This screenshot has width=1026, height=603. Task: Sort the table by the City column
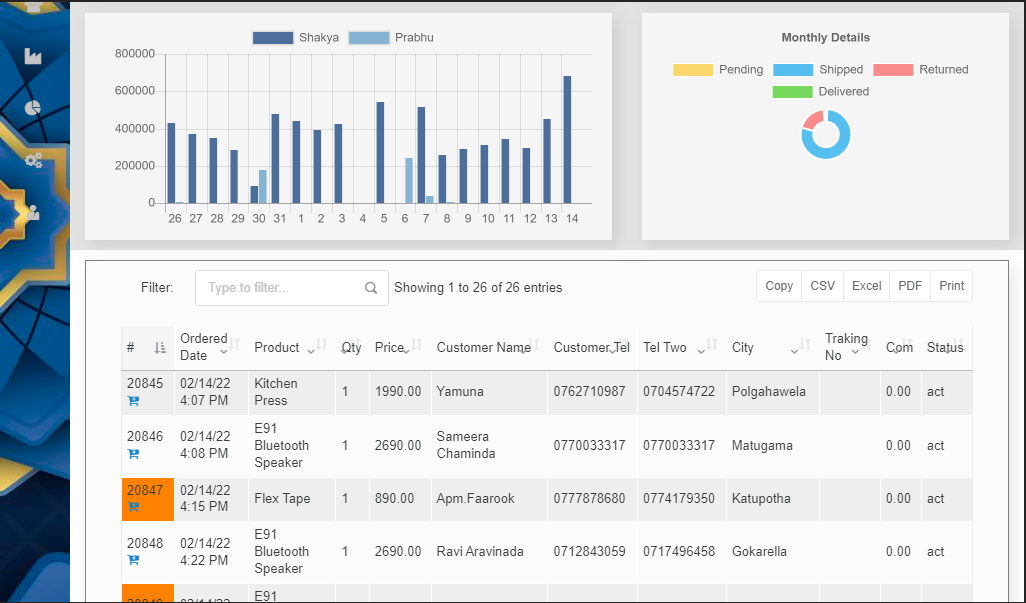[x=743, y=348]
